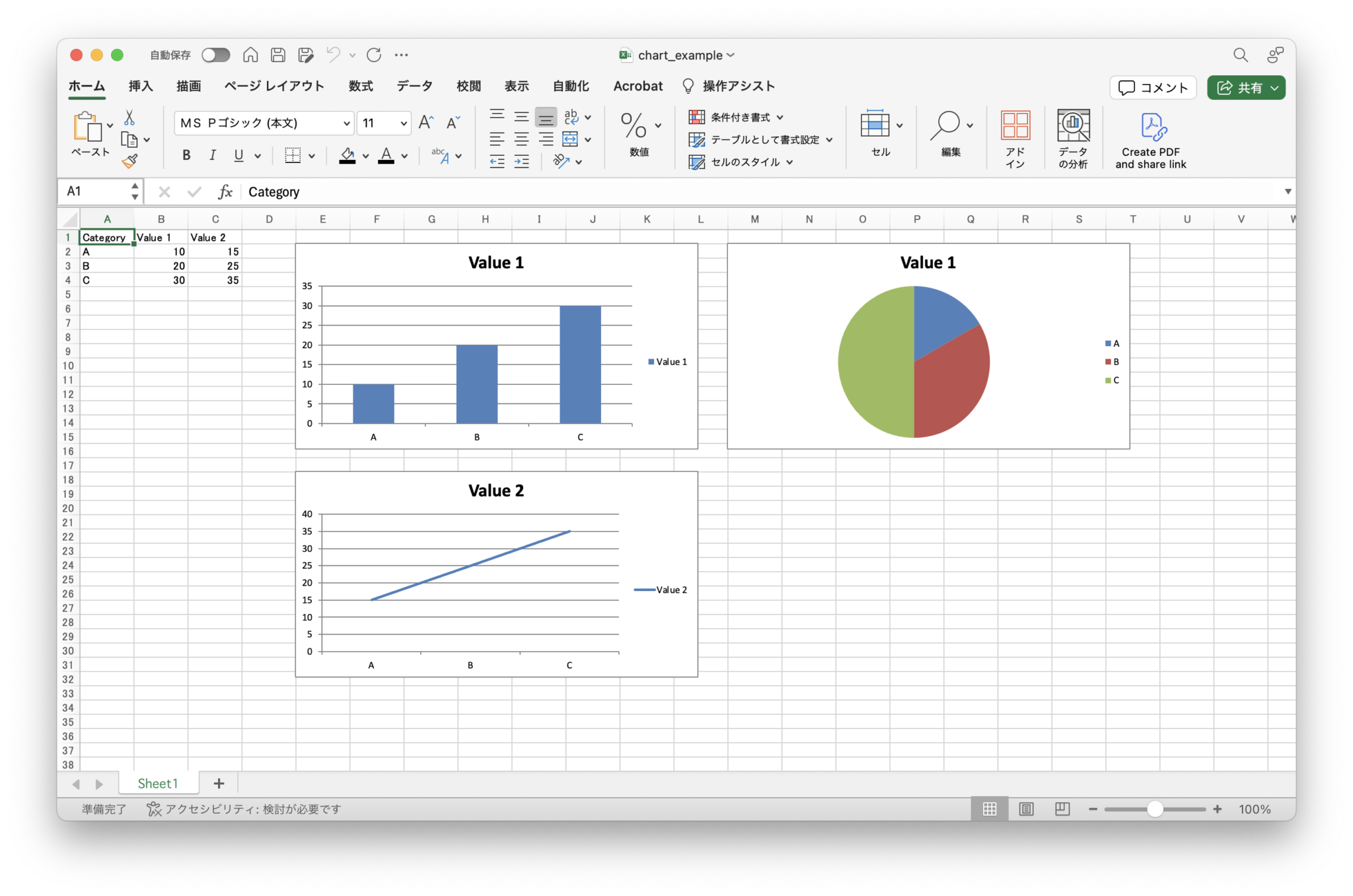Open Conditional Formatting dropdown
Image resolution: width=1353 pixels, height=896 pixels.
pyautogui.click(x=736, y=118)
